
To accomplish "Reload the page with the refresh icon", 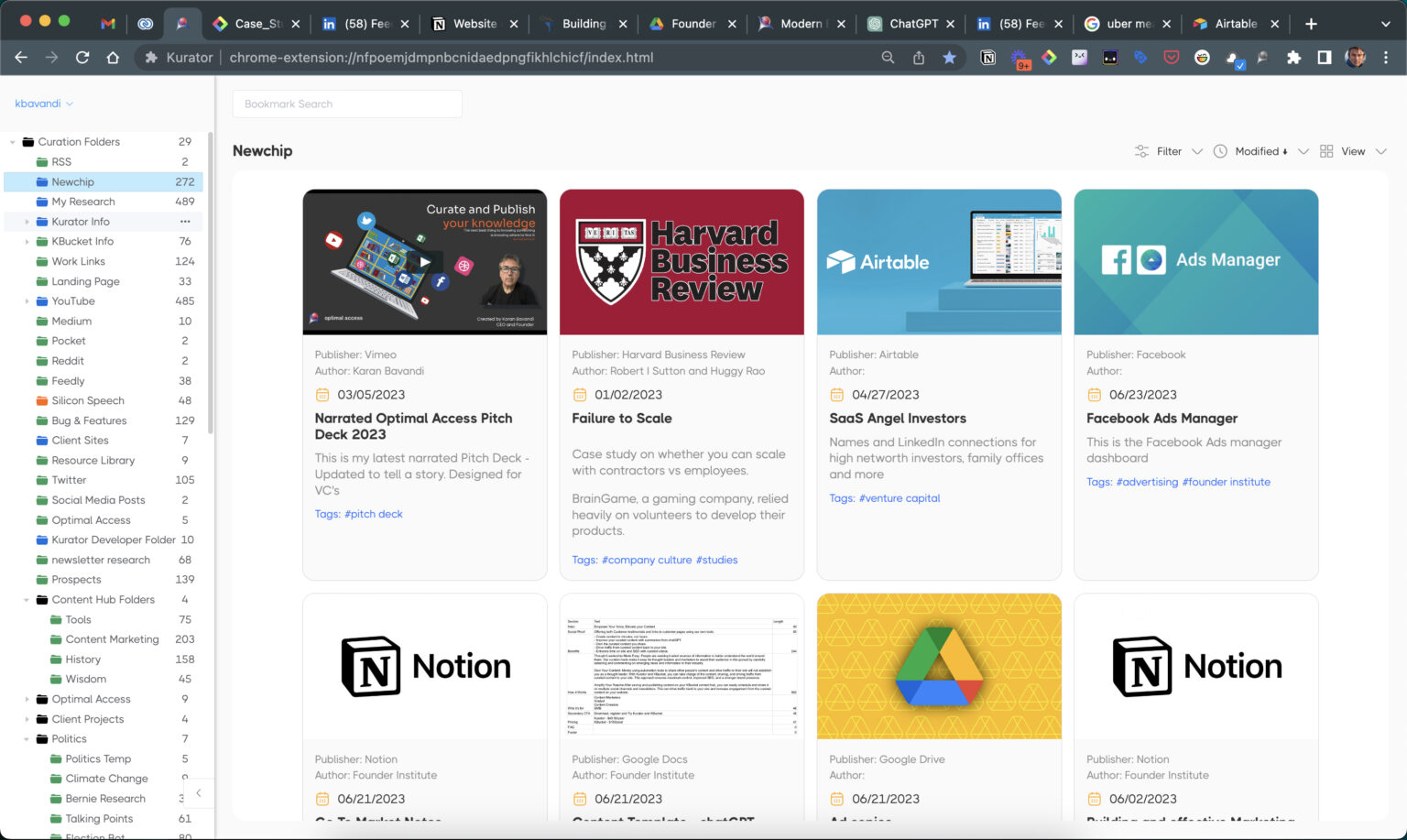I will 82,58.
